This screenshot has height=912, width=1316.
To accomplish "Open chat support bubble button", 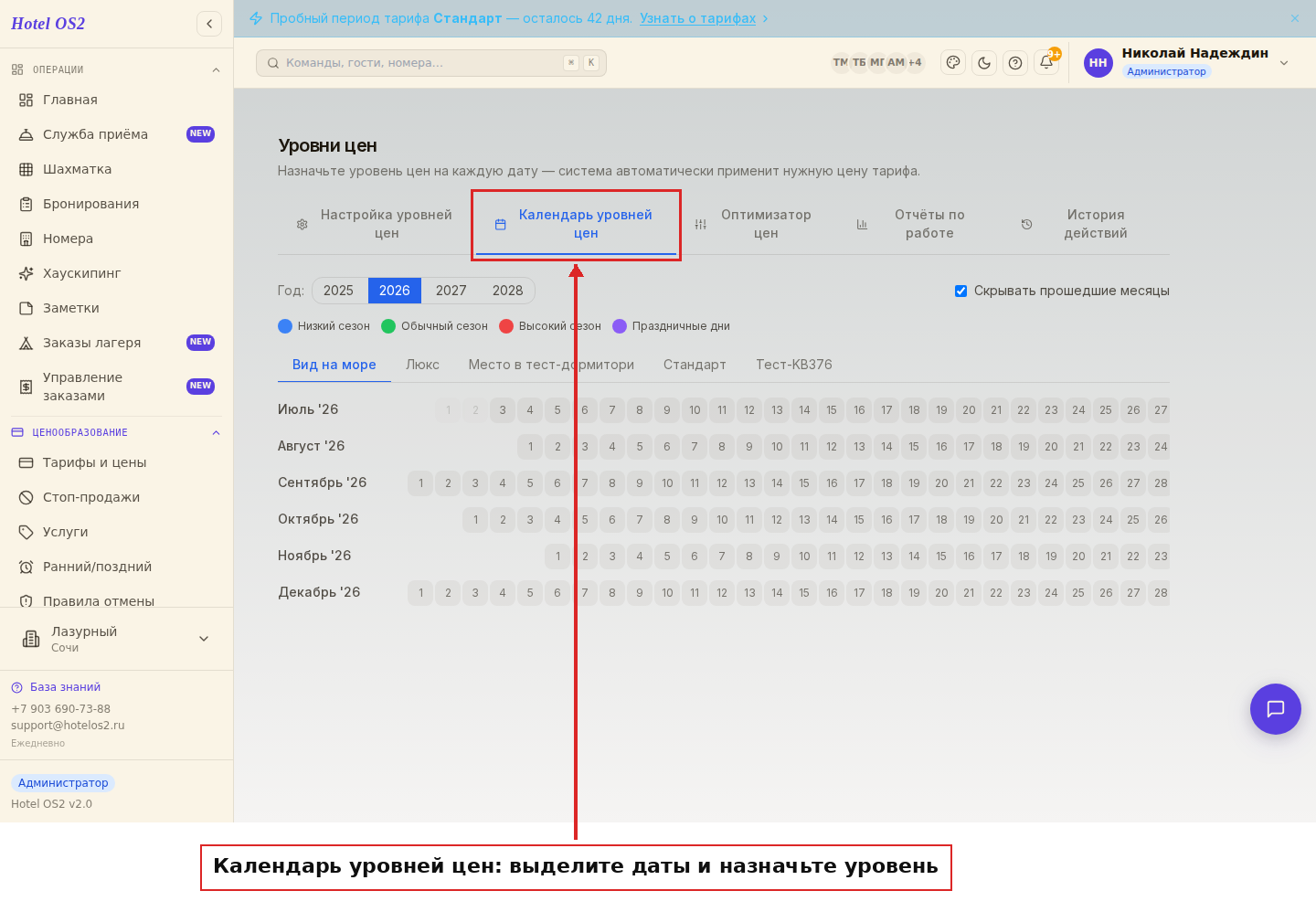I will [x=1276, y=709].
